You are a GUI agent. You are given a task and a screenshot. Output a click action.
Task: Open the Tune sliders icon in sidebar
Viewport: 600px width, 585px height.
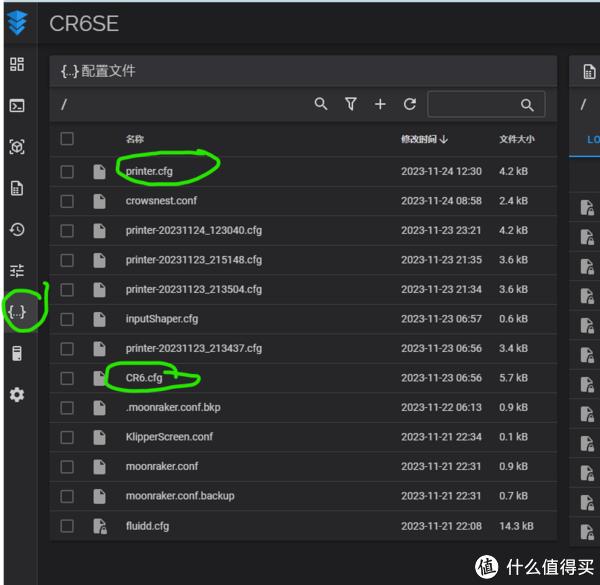(17, 271)
